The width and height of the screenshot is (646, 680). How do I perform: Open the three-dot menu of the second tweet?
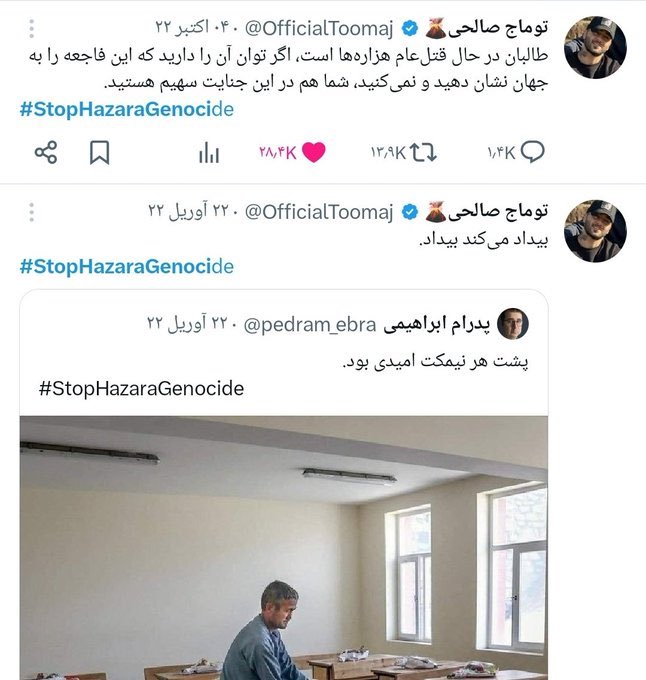31,212
